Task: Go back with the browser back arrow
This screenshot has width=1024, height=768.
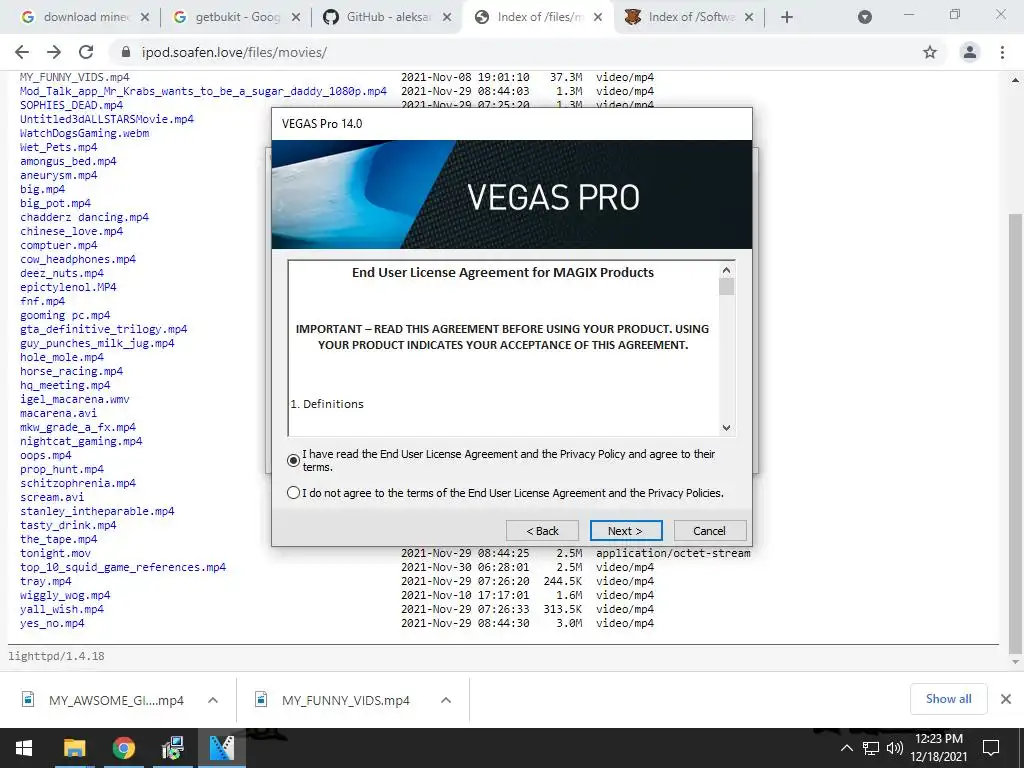Action: click(x=22, y=52)
